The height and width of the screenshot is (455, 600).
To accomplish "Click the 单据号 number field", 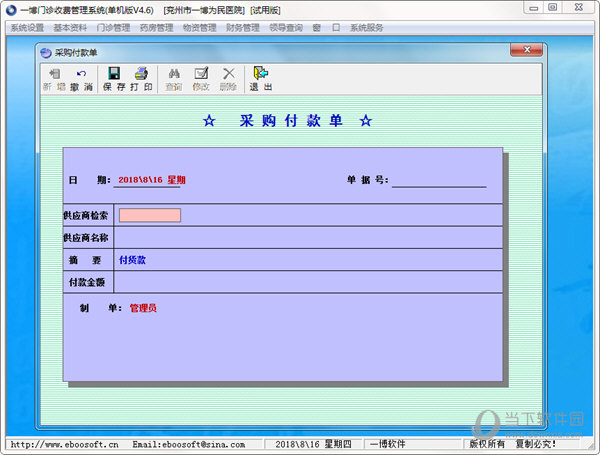I will pyautogui.click(x=438, y=180).
